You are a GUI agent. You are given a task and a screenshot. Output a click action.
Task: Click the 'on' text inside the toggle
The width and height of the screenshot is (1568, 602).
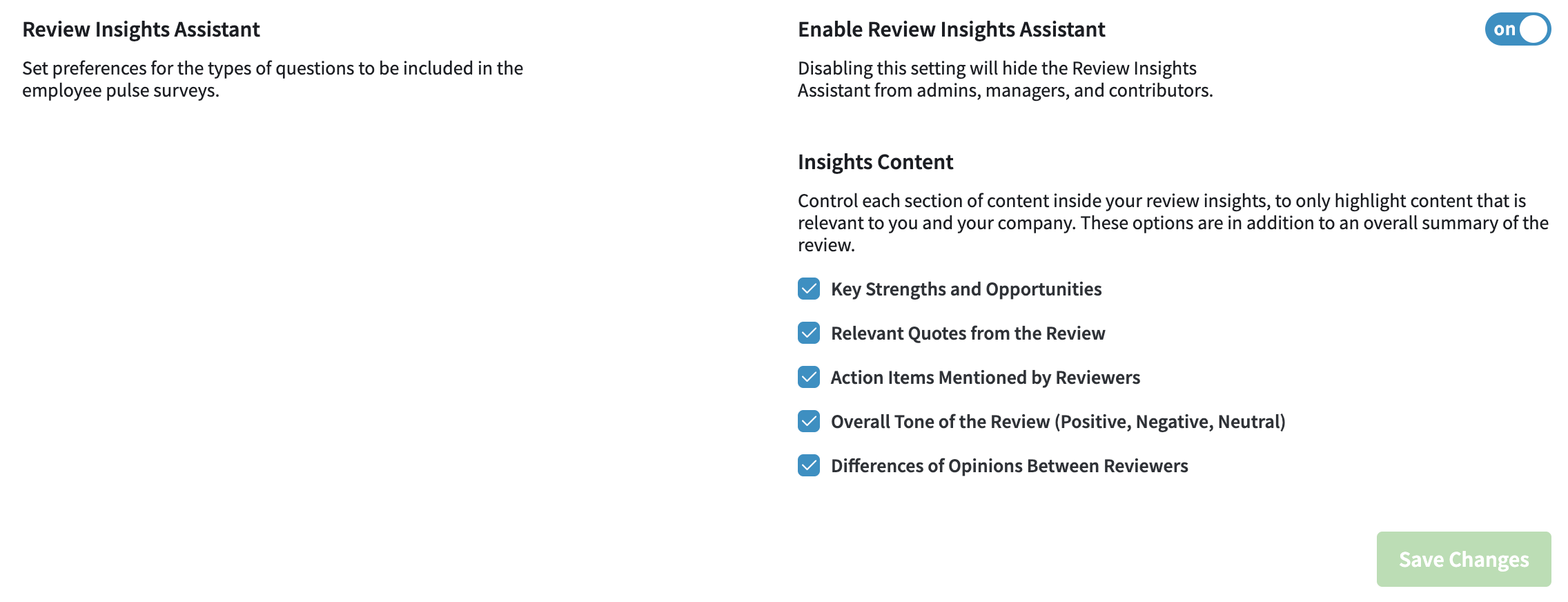pyautogui.click(x=1505, y=30)
